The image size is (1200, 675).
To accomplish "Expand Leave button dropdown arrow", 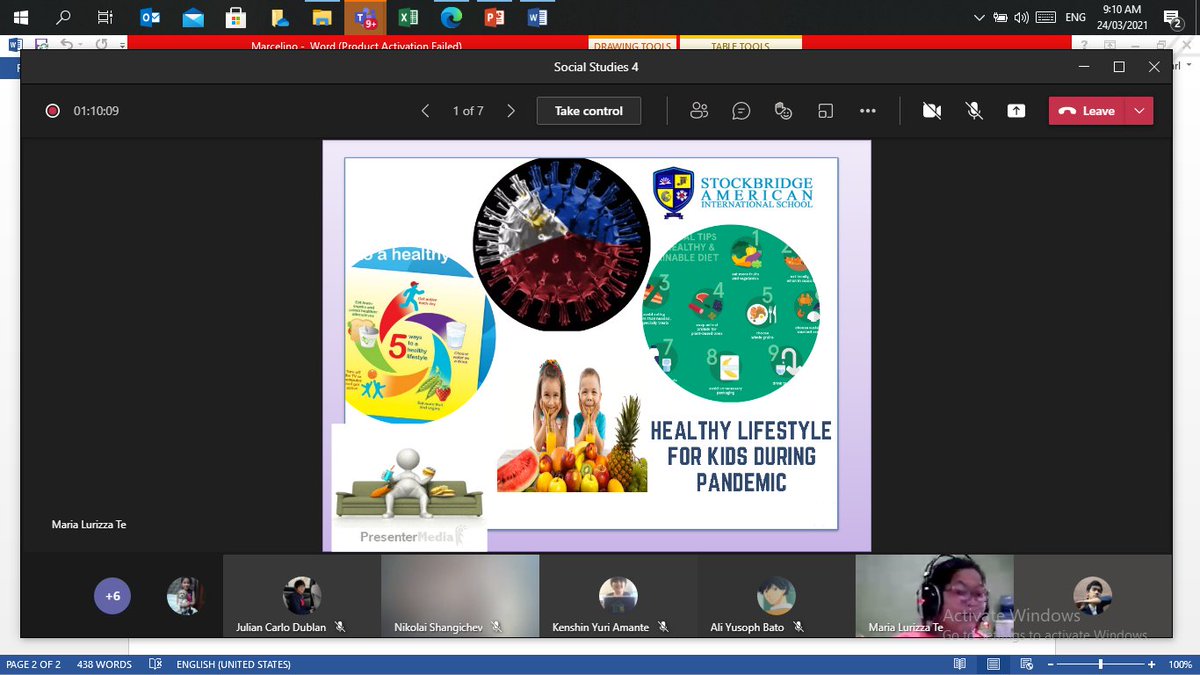I will click(x=1139, y=111).
